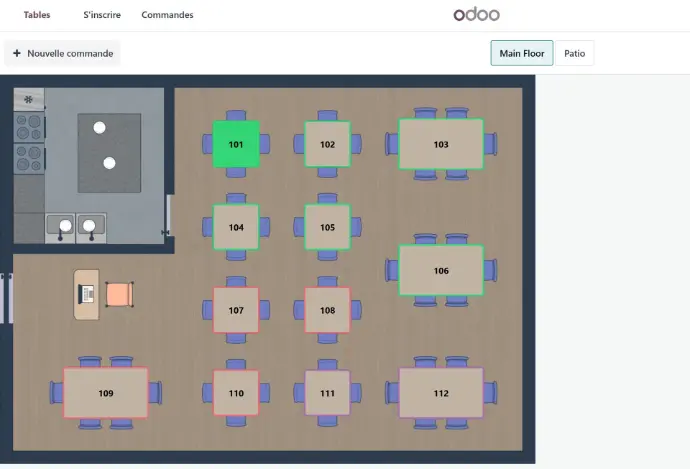The width and height of the screenshot is (690, 469).
Task: Click the kitchen island countertop
Action: [109, 153]
